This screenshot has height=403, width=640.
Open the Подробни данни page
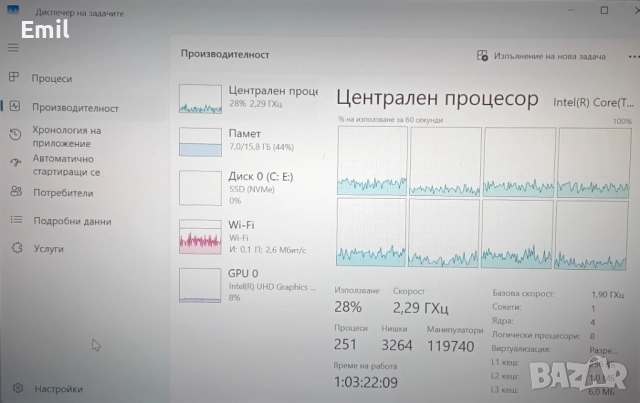[x=72, y=221]
